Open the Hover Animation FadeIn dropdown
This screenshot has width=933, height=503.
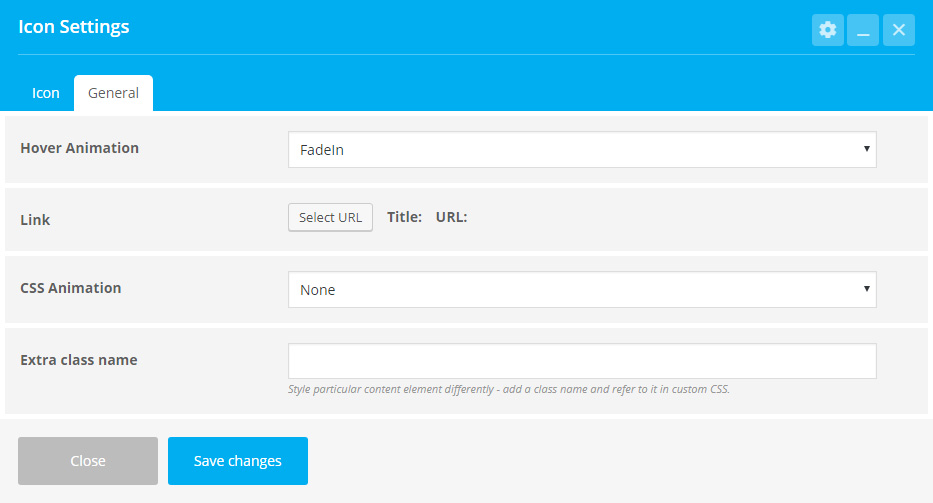tap(582, 149)
